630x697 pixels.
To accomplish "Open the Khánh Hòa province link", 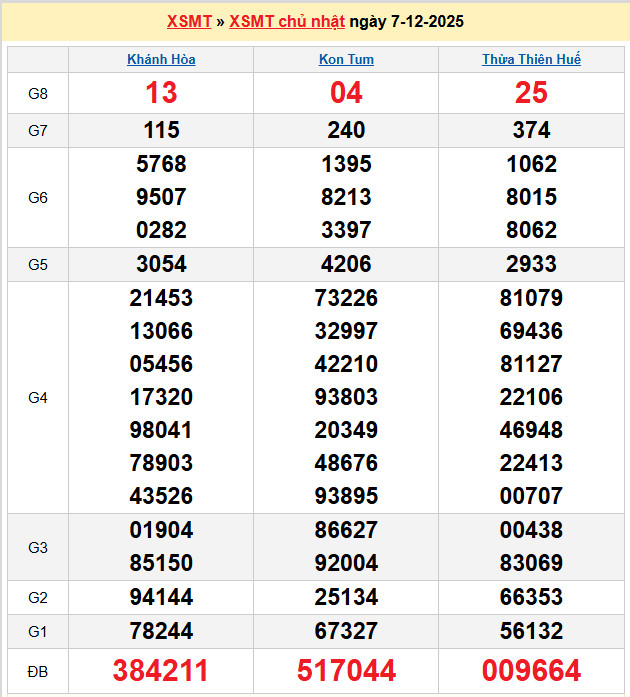I will 161,60.
